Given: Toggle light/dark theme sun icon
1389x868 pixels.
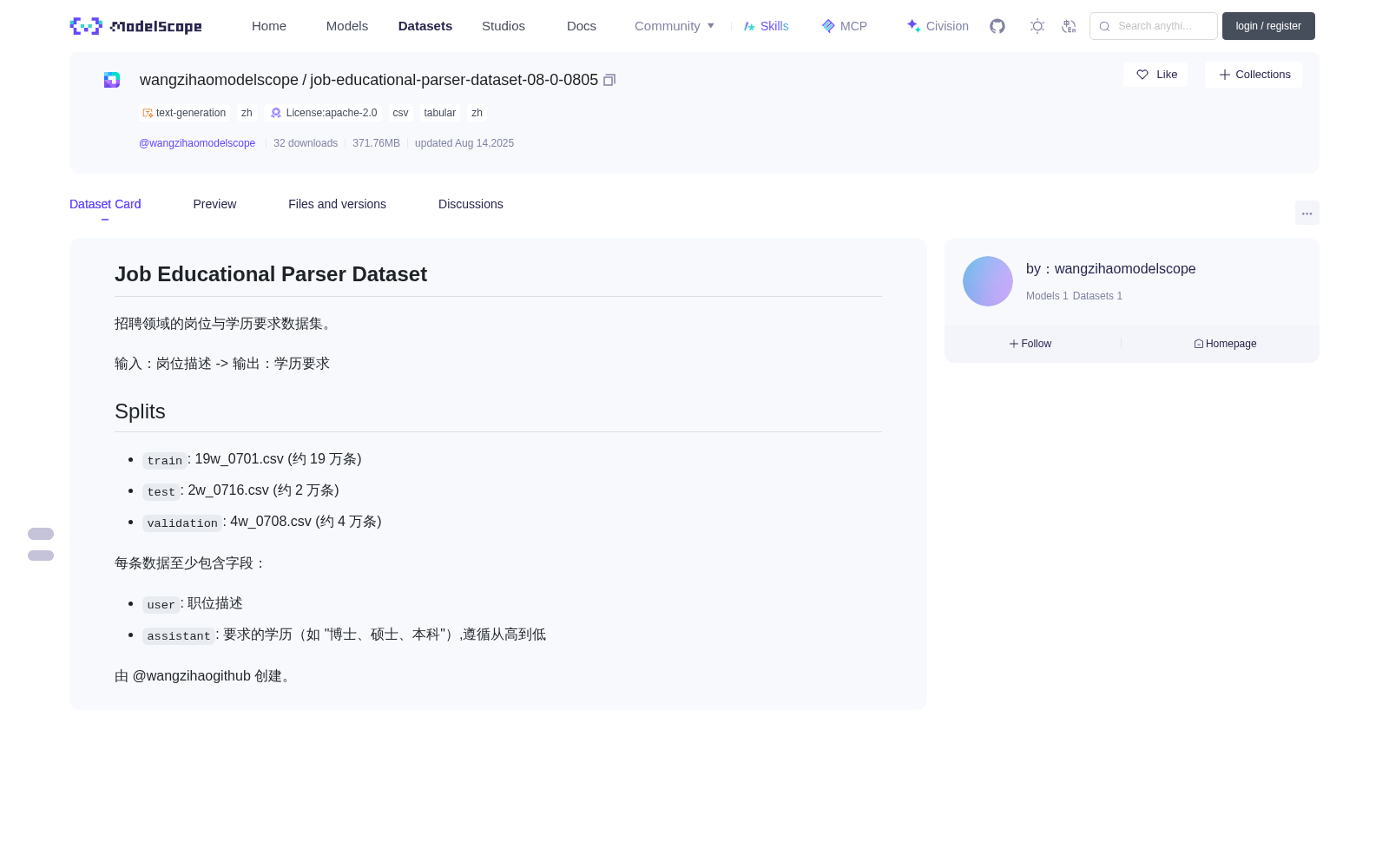Looking at the screenshot, I should (x=1037, y=26).
